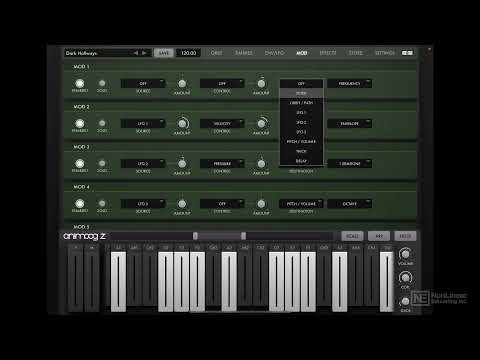The image size is (480, 360).
Task: Switch to the TIMBRES tab
Action: coord(244,53)
